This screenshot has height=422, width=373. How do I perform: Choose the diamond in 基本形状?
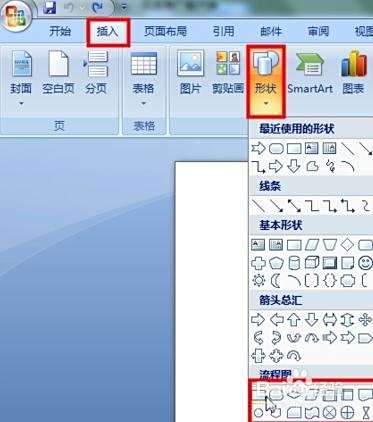(347, 245)
